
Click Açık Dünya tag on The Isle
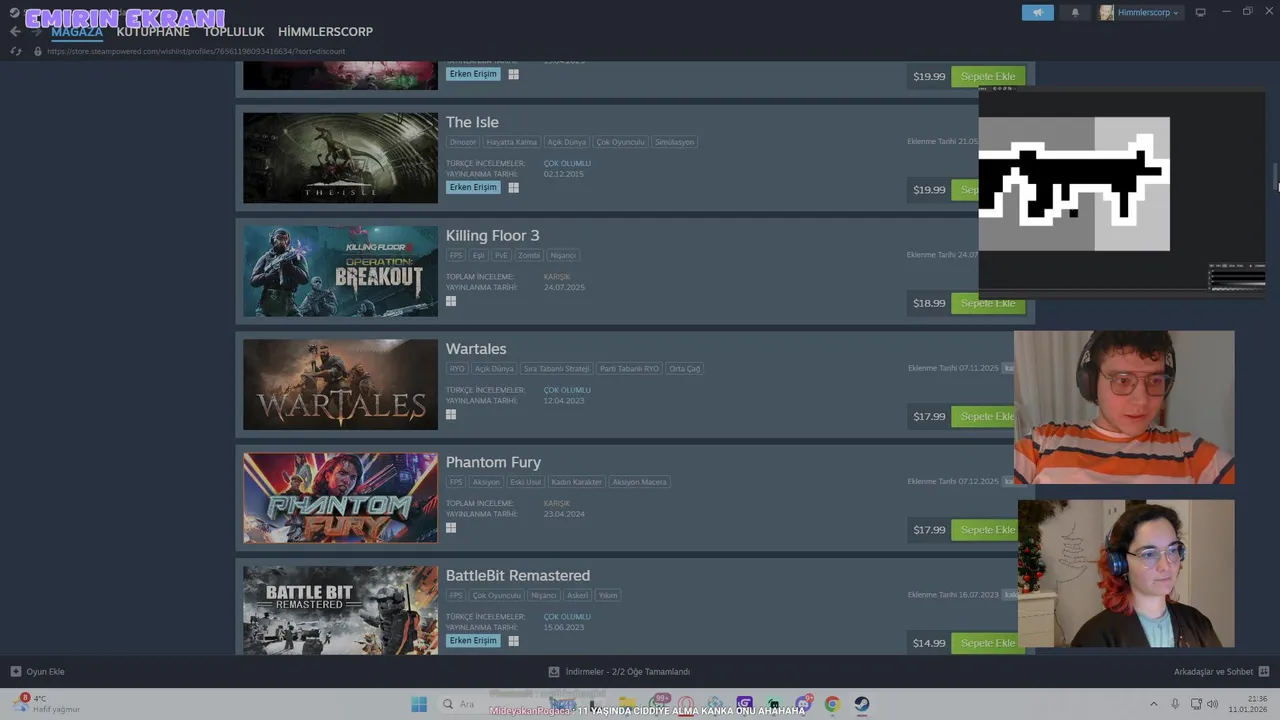tap(567, 142)
